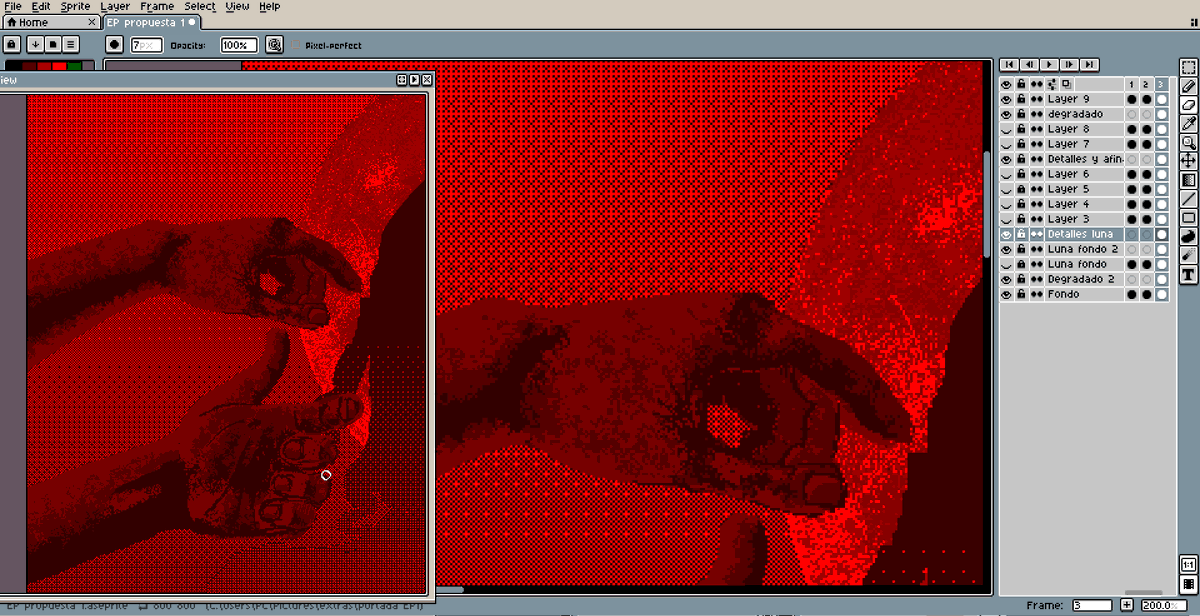
Task: Open the palette options hamburger menu
Action: (72, 44)
